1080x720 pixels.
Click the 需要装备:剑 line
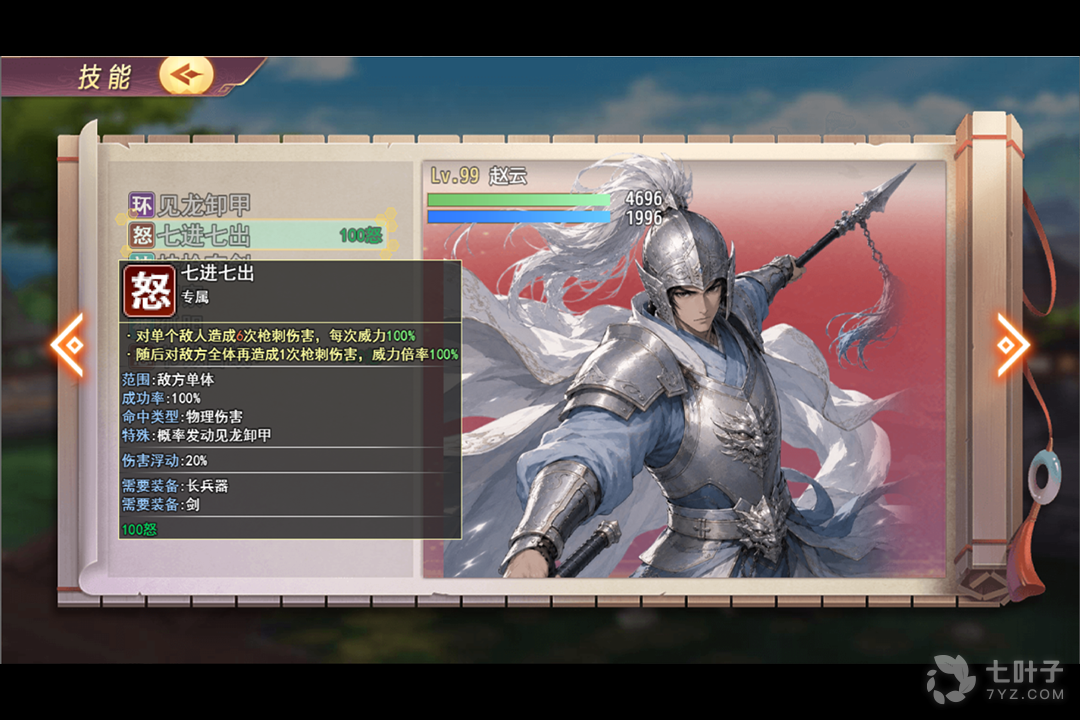(x=161, y=504)
